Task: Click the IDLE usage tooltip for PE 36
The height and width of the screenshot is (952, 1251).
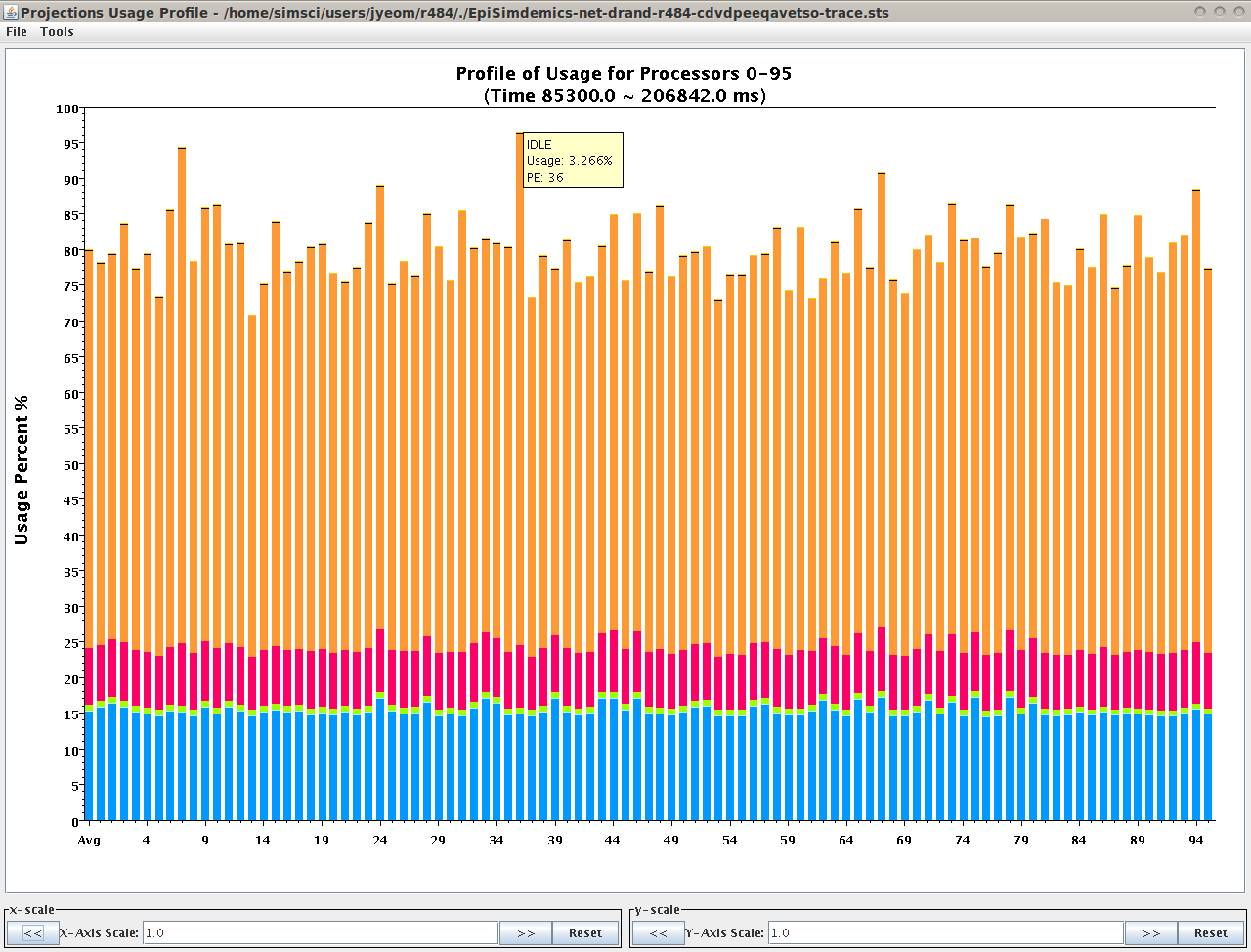Action: coord(573,159)
